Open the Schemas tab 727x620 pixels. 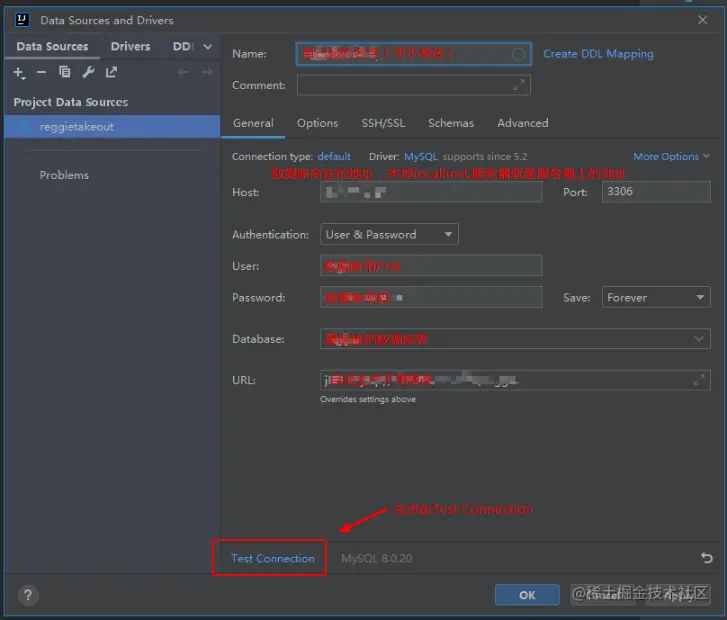pyautogui.click(x=451, y=123)
